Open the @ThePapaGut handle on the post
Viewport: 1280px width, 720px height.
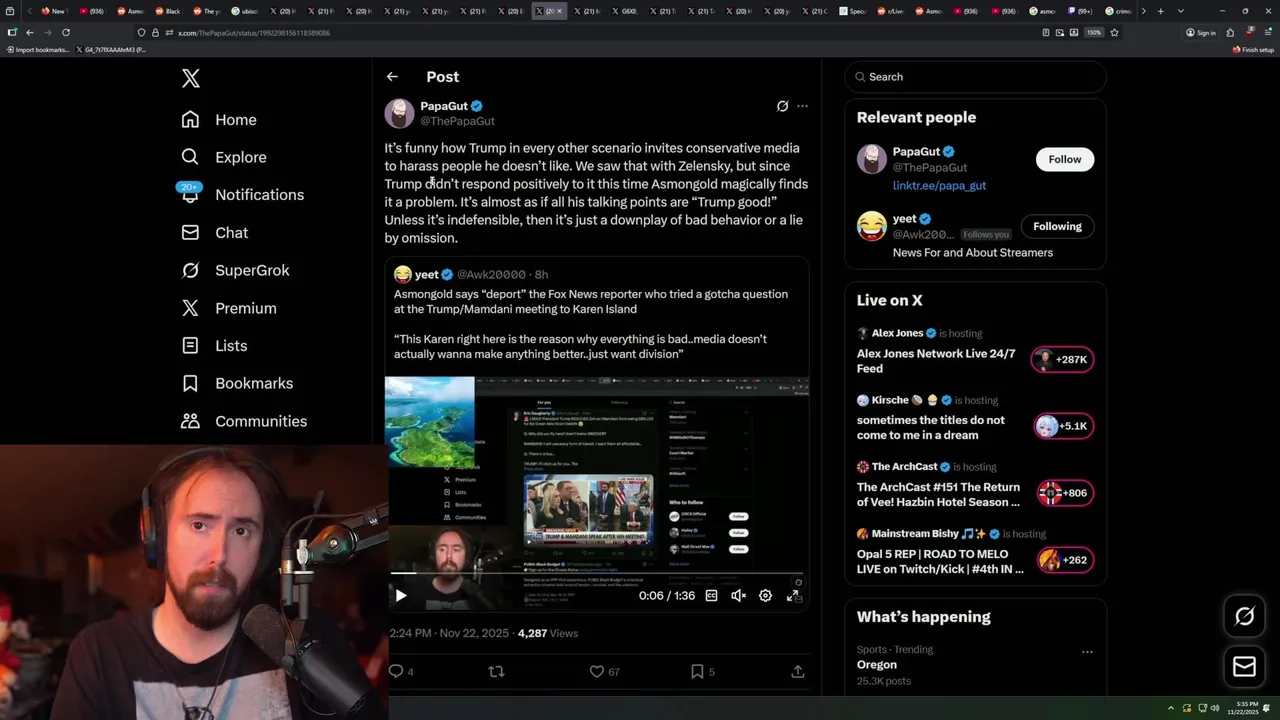457,121
